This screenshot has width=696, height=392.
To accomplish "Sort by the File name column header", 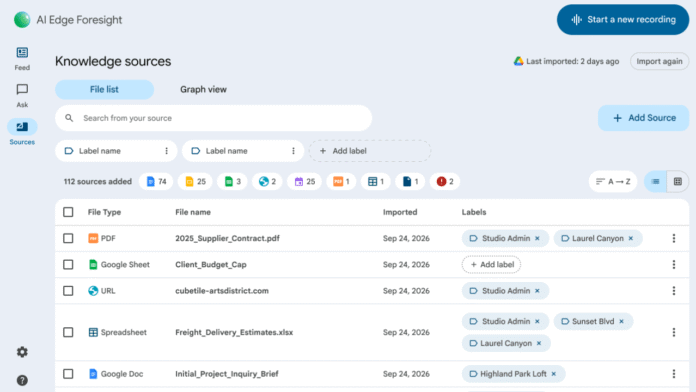I will [193, 212].
